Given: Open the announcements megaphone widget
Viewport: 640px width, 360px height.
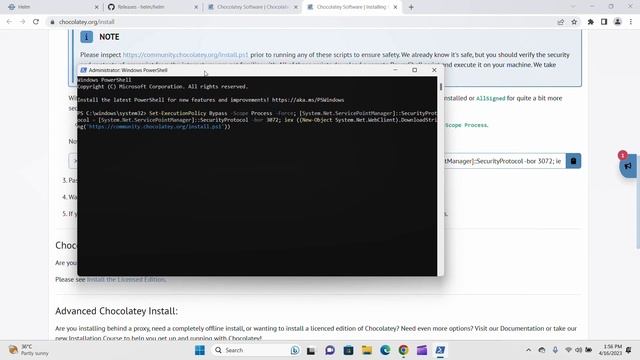Looking at the screenshot, I should point(628,166).
